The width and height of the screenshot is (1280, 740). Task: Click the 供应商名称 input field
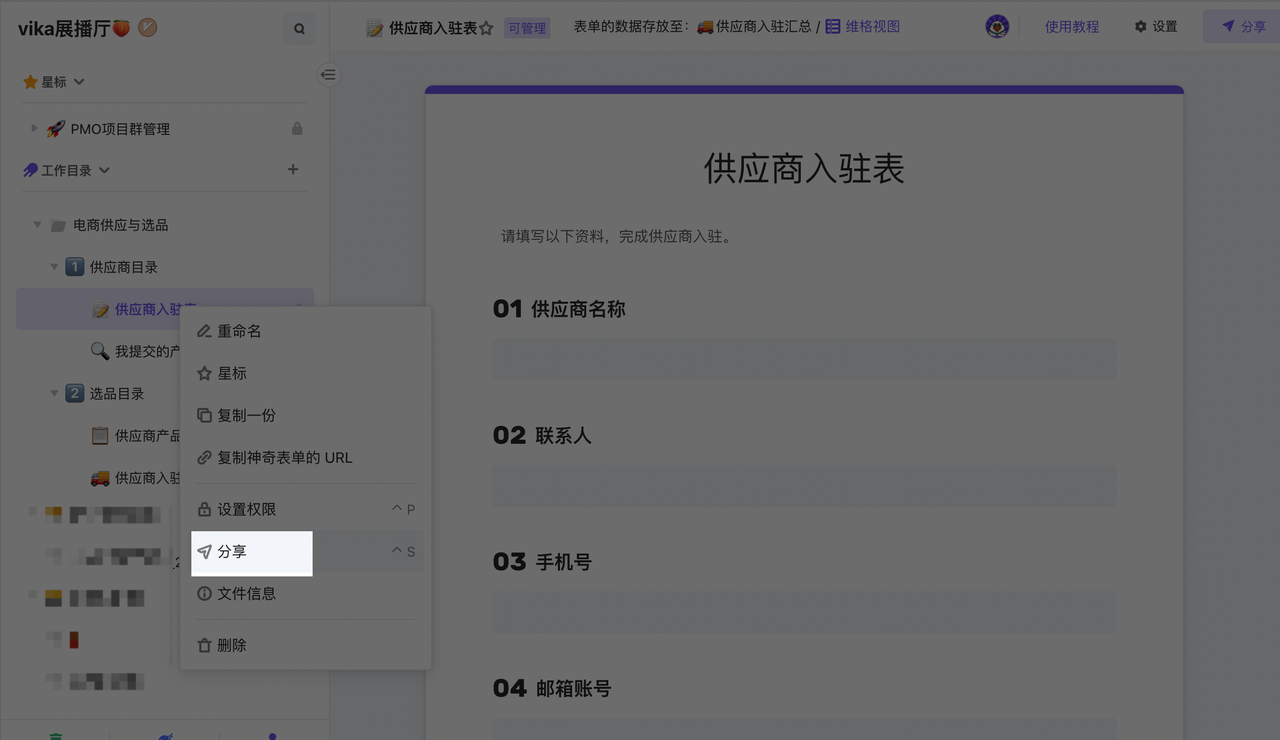click(x=804, y=359)
